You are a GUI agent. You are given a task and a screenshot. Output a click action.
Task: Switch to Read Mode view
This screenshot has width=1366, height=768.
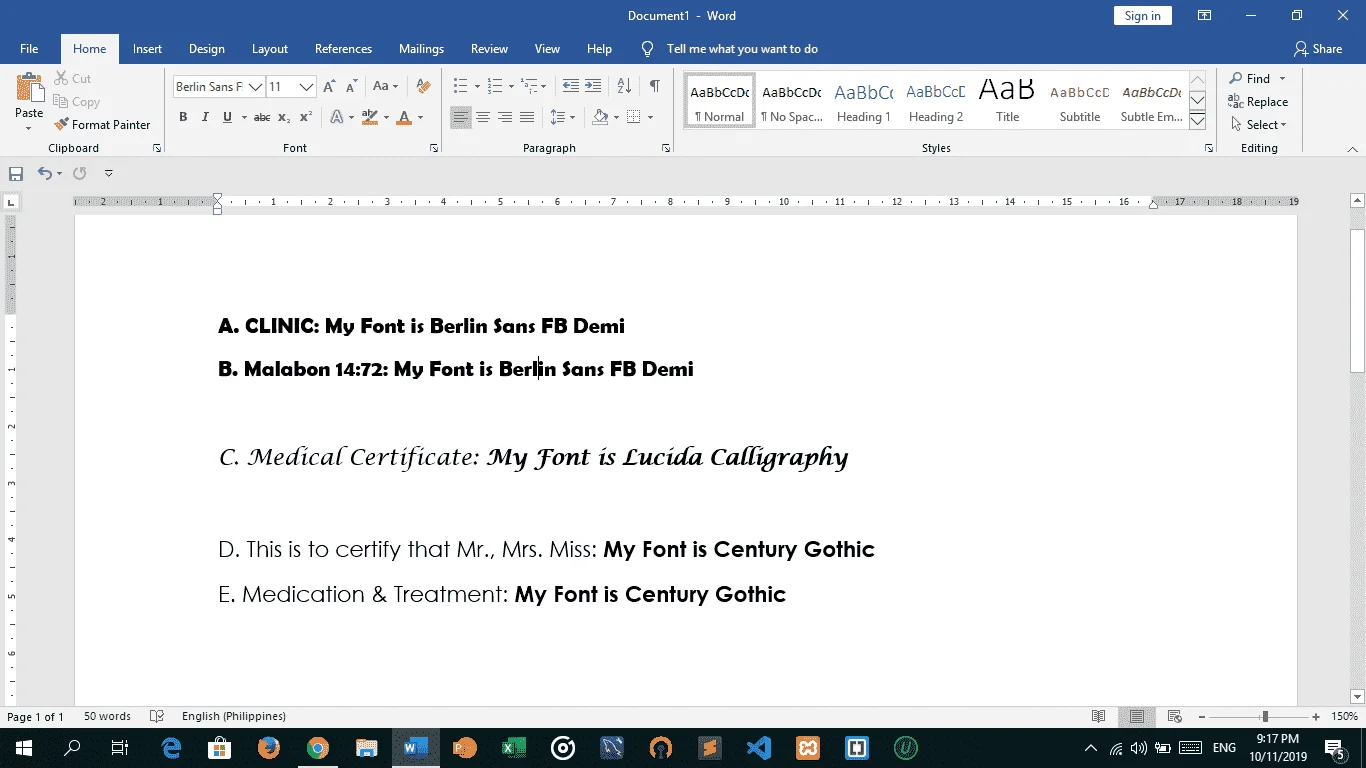pyautogui.click(x=1099, y=717)
